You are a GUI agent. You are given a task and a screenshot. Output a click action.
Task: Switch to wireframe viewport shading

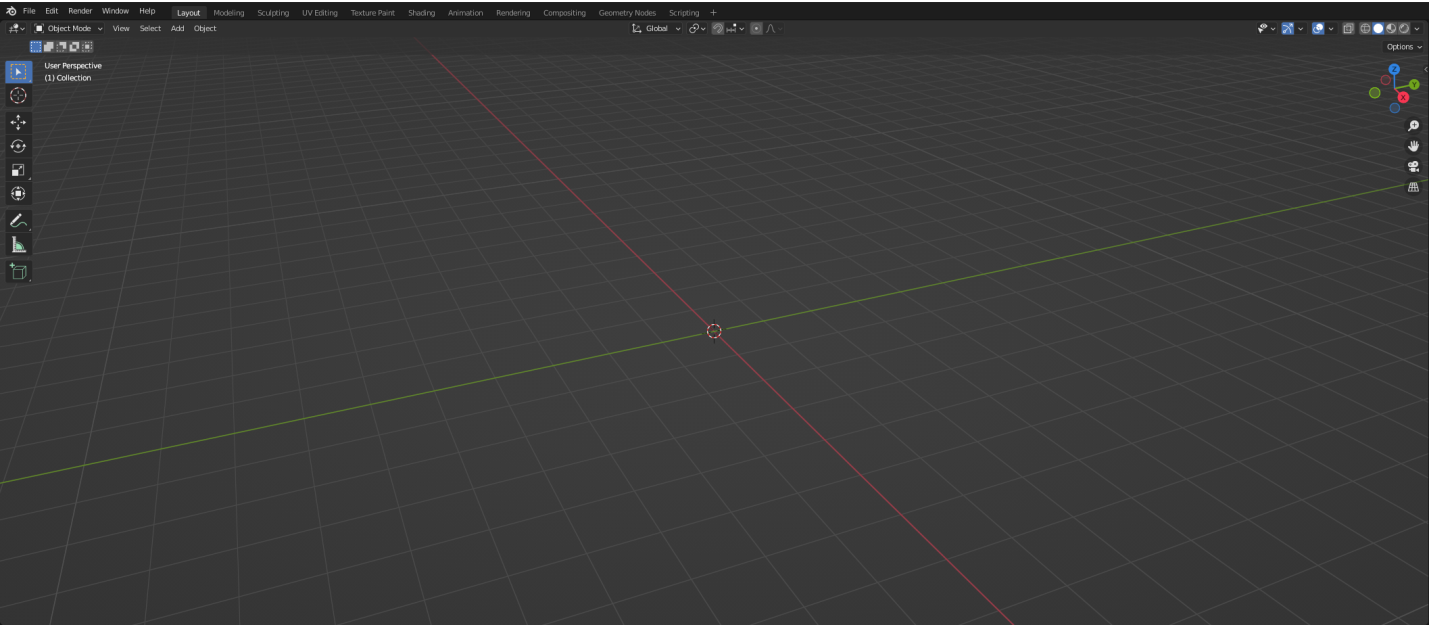[1365, 28]
